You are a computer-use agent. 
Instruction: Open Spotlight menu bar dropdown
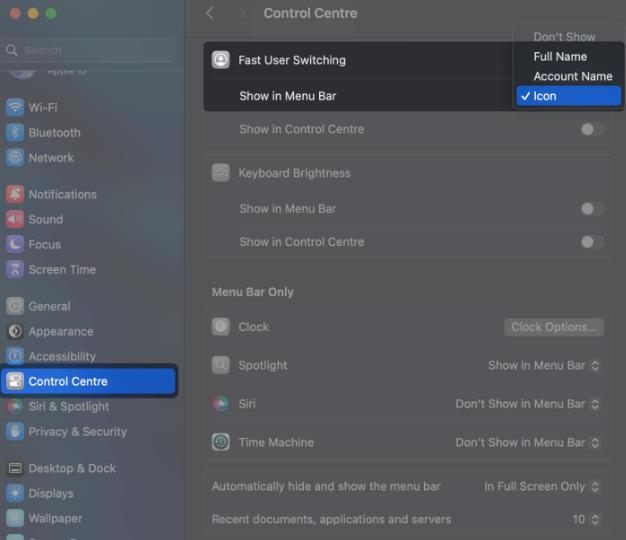[544, 366]
